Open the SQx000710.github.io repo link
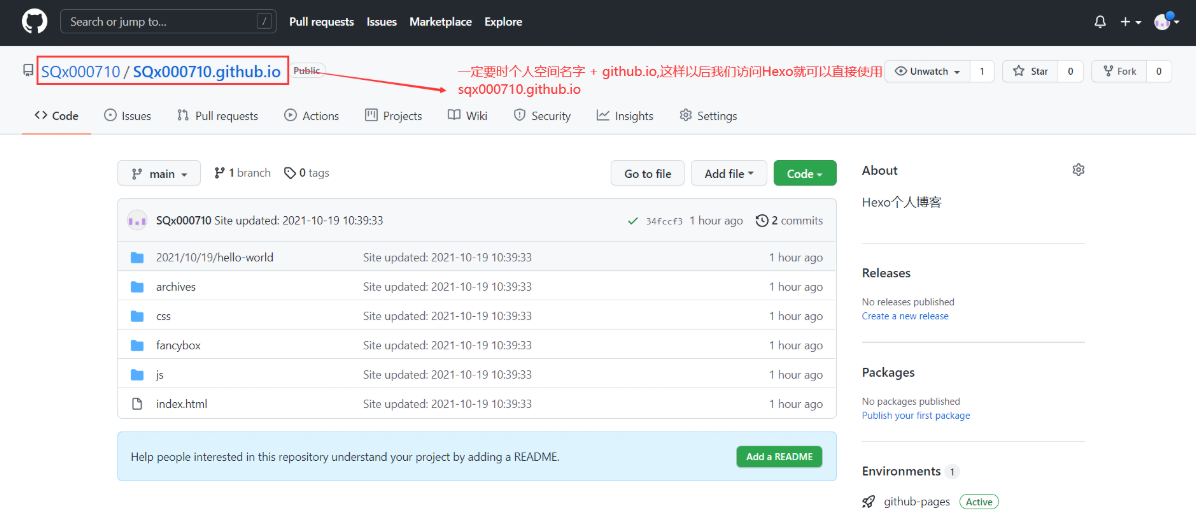Viewport: 1196px width, 521px height. click(207, 72)
